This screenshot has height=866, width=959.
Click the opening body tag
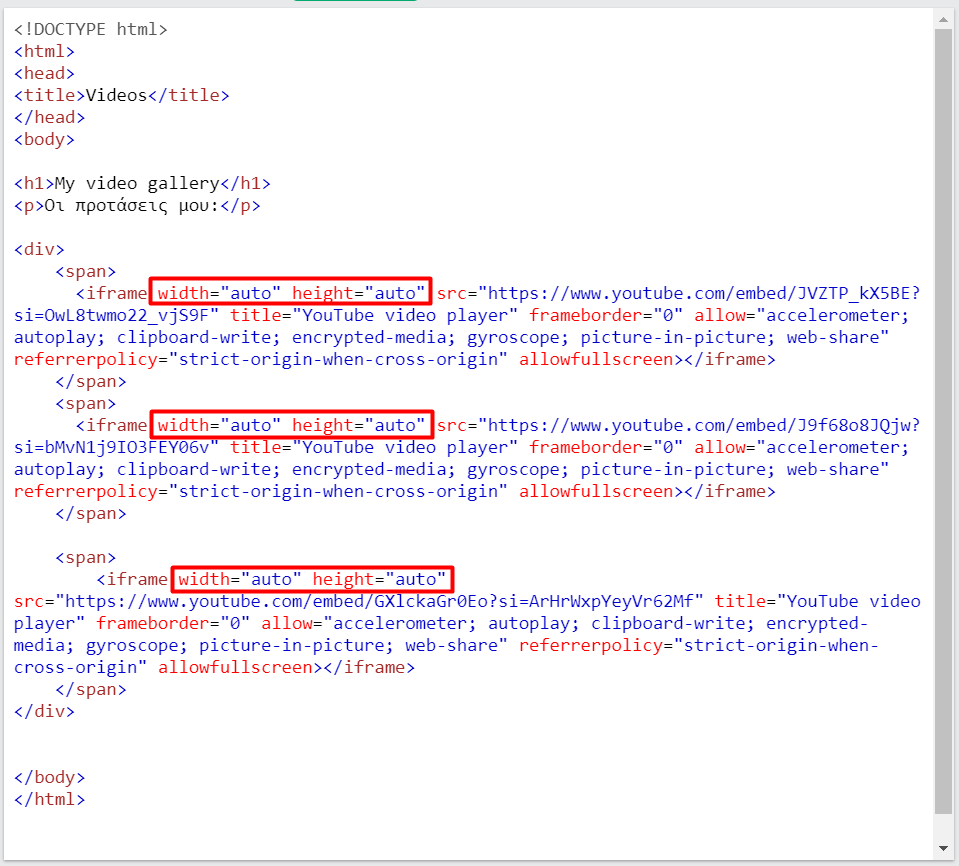44,139
